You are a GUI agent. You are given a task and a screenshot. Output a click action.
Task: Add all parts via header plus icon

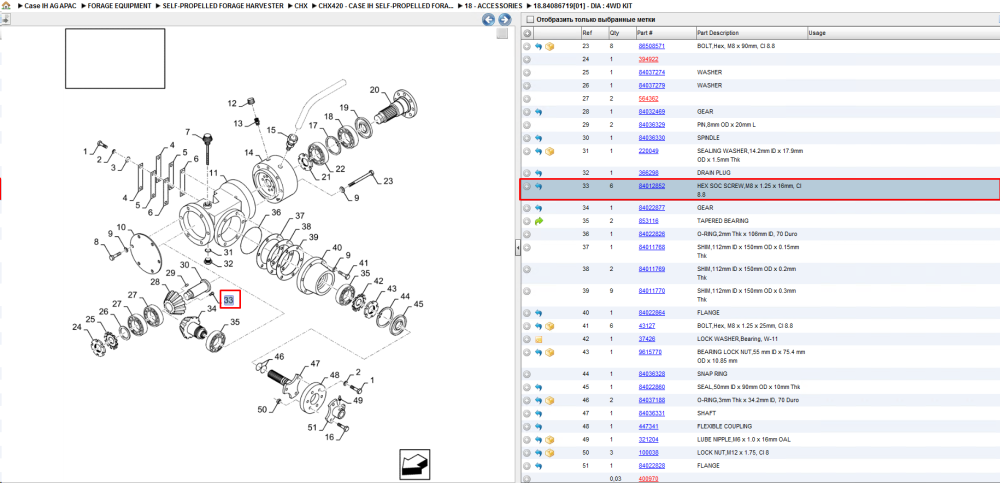(527, 33)
